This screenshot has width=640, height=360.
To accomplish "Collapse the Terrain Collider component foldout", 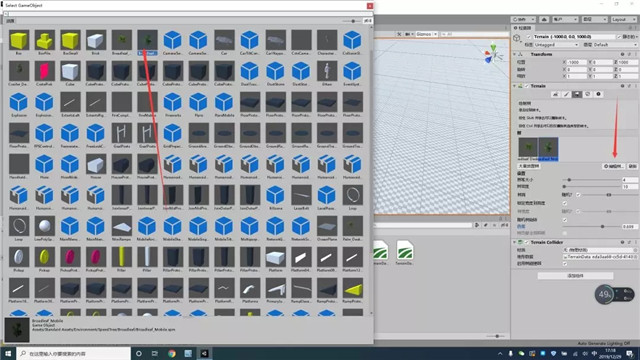I will click(514, 242).
